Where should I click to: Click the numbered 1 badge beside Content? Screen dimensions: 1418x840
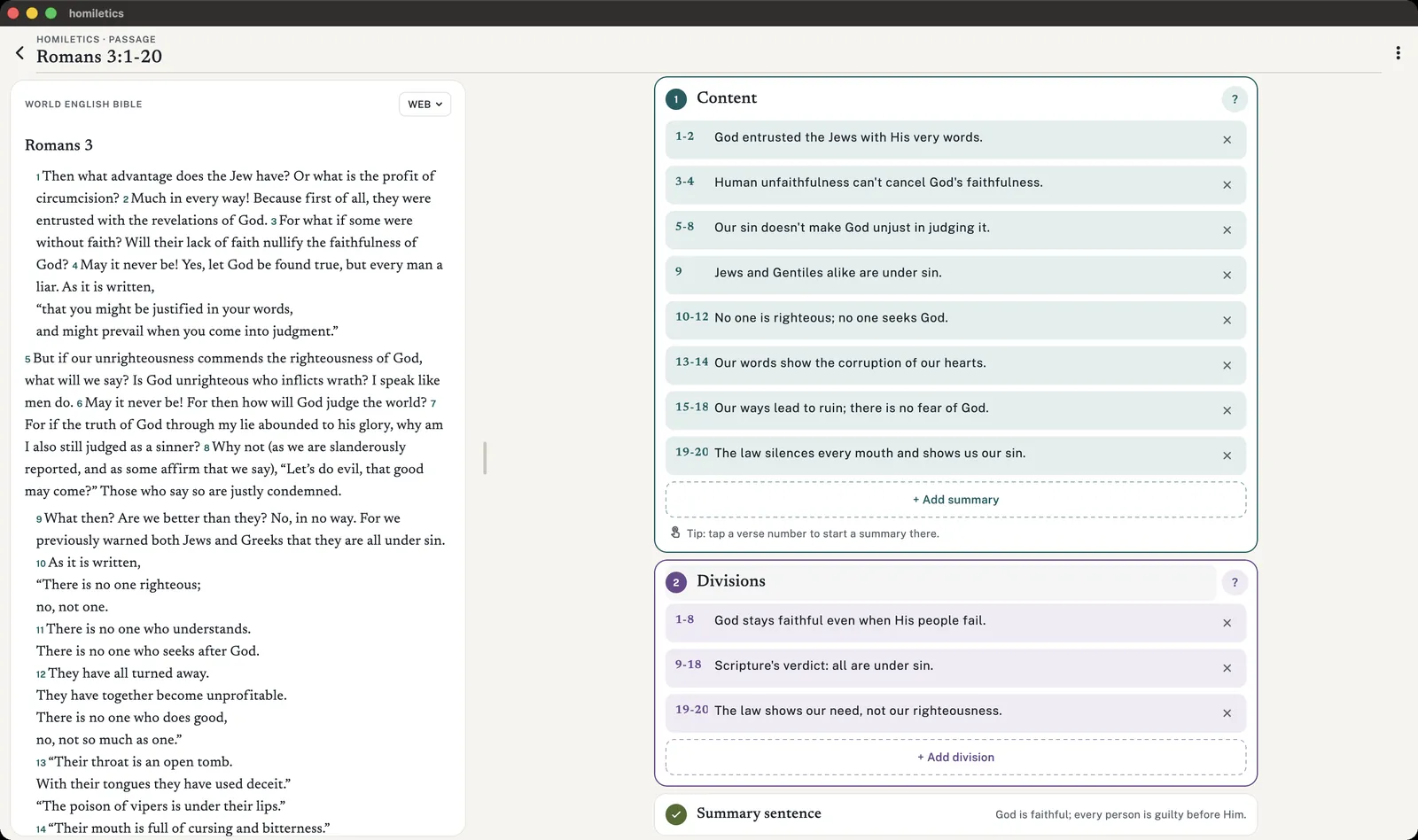pyautogui.click(x=676, y=99)
